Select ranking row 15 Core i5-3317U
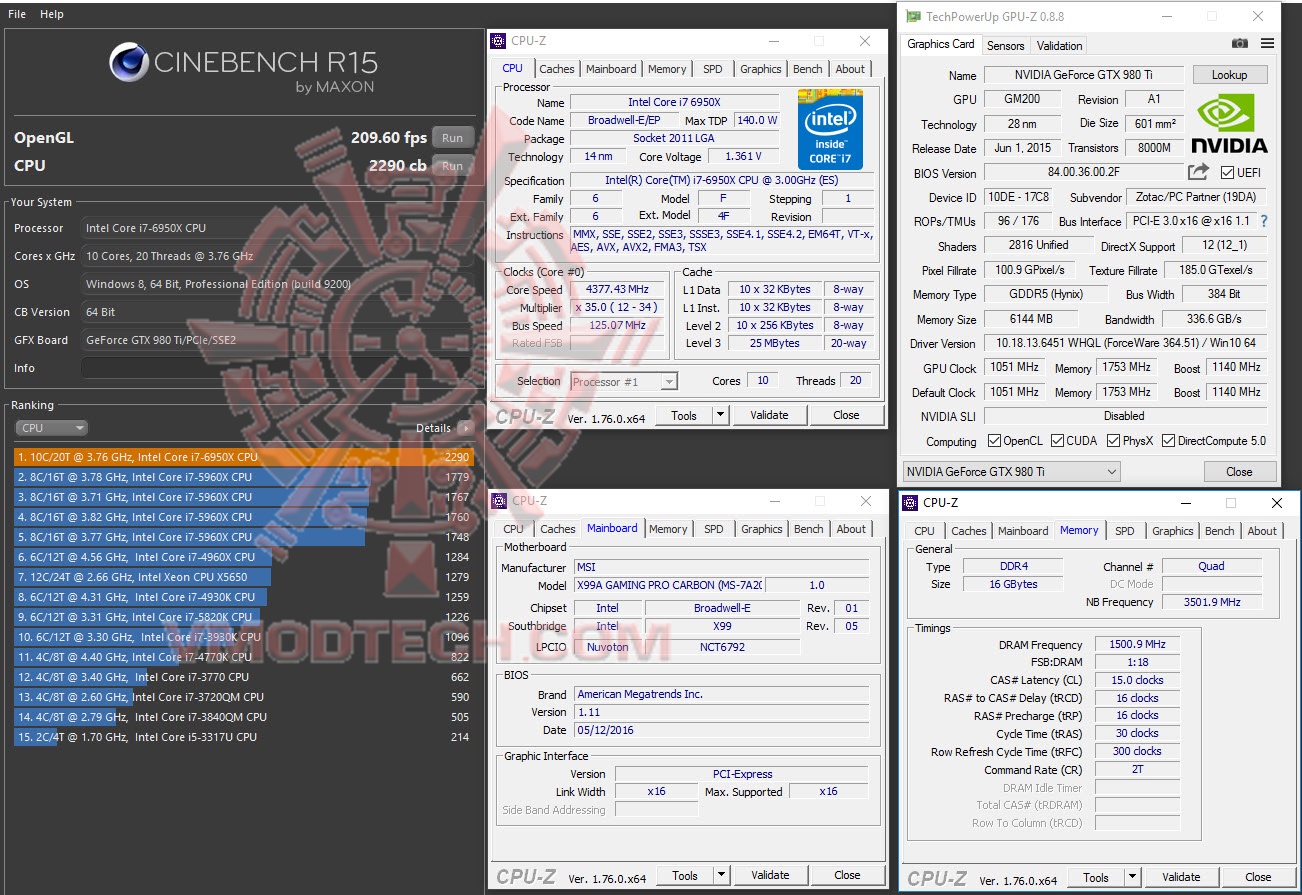1302x895 pixels. [244, 737]
